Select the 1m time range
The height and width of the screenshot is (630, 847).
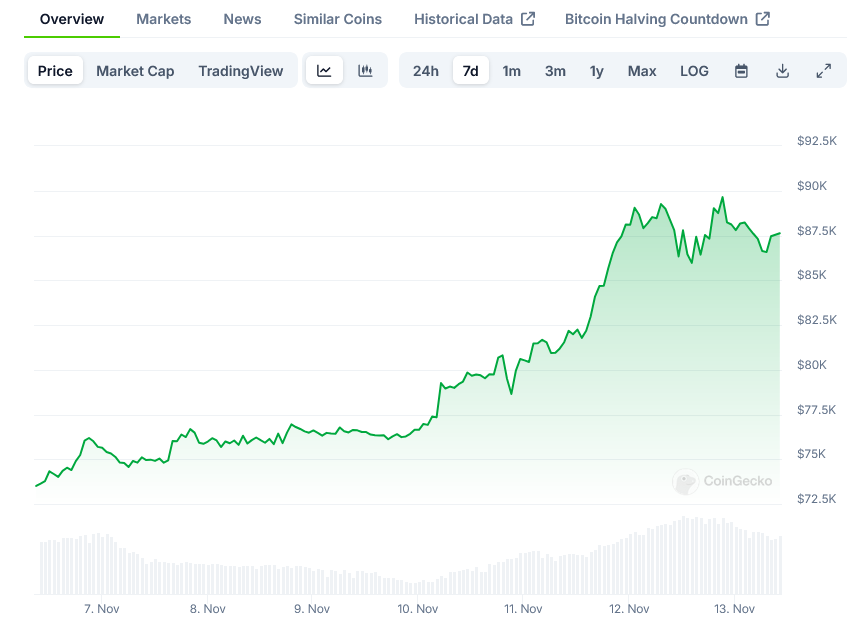point(511,71)
